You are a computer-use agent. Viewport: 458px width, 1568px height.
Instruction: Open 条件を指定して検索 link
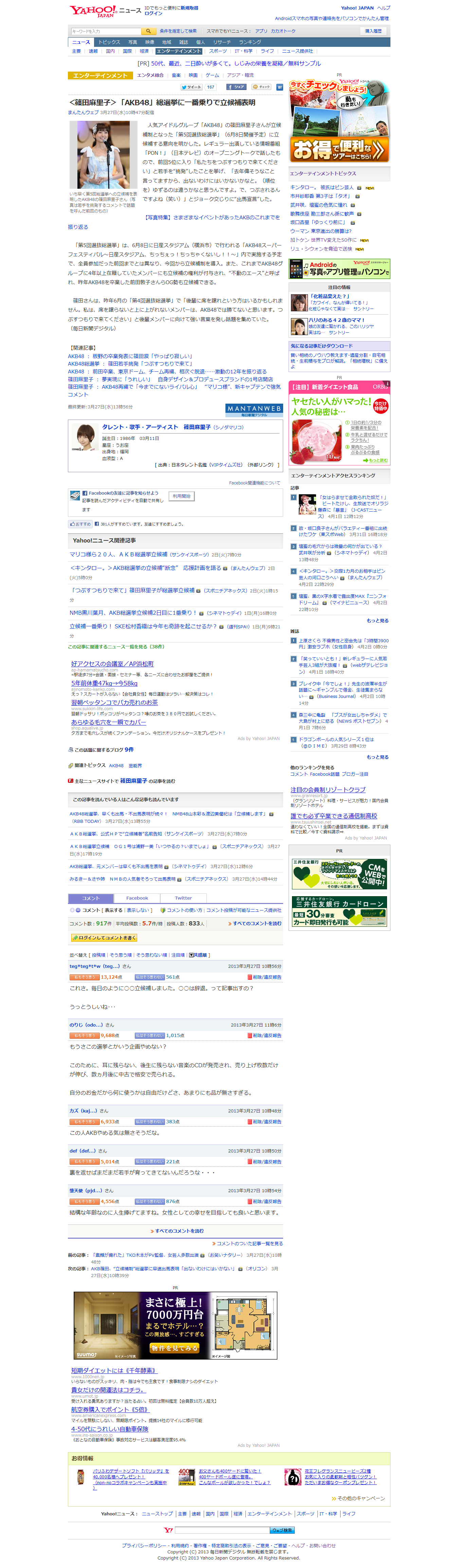pyautogui.click(x=178, y=31)
